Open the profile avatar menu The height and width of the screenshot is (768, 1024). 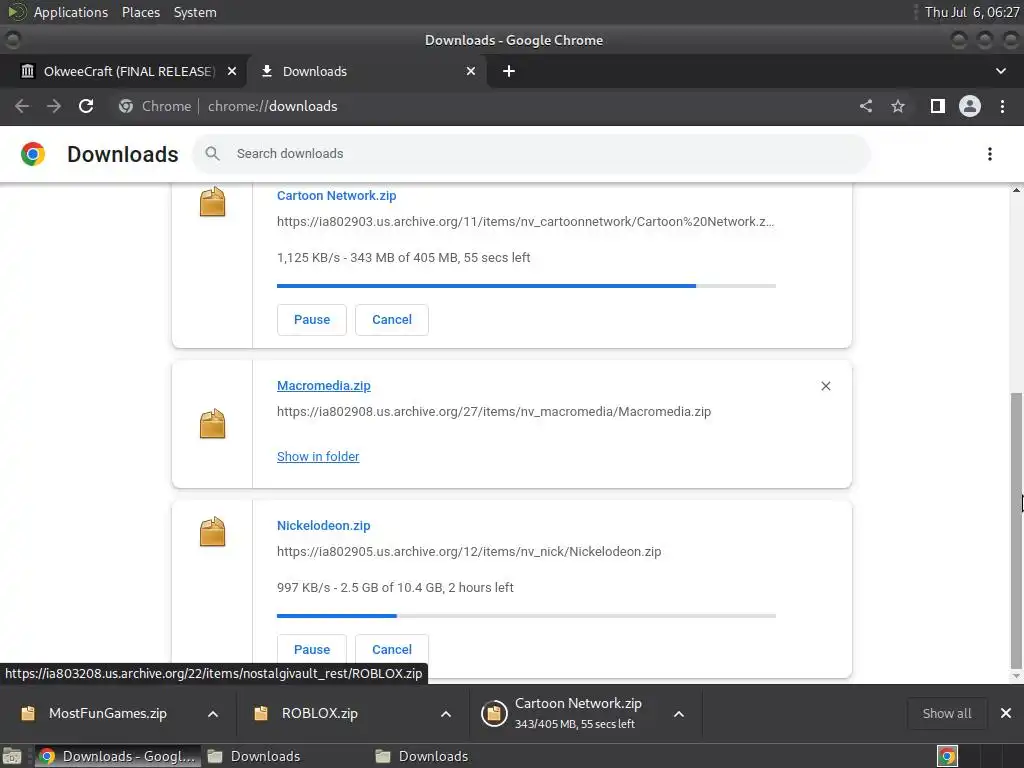pos(970,106)
